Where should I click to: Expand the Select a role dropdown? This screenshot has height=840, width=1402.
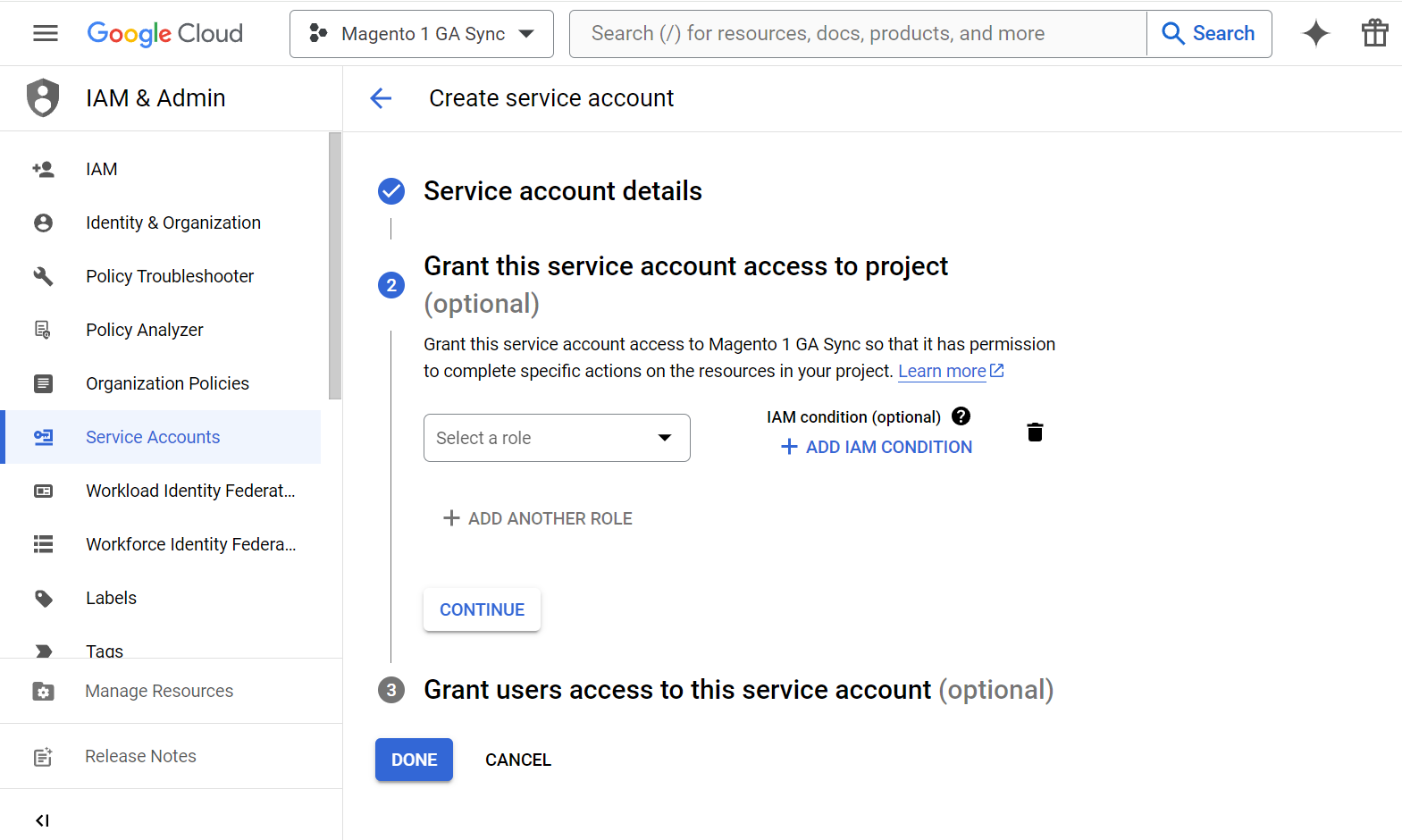[x=557, y=438]
